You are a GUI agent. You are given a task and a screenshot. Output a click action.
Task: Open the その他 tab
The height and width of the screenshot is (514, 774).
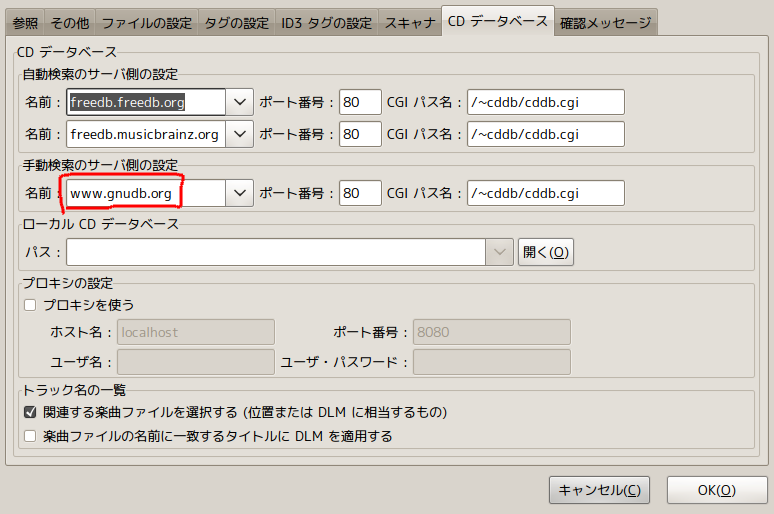(x=70, y=23)
